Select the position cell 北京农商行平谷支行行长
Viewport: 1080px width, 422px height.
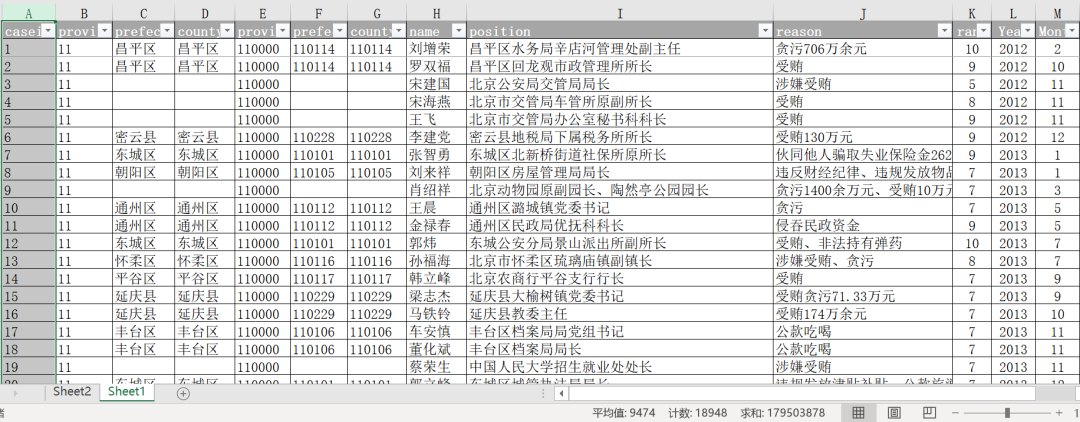(620, 278)
